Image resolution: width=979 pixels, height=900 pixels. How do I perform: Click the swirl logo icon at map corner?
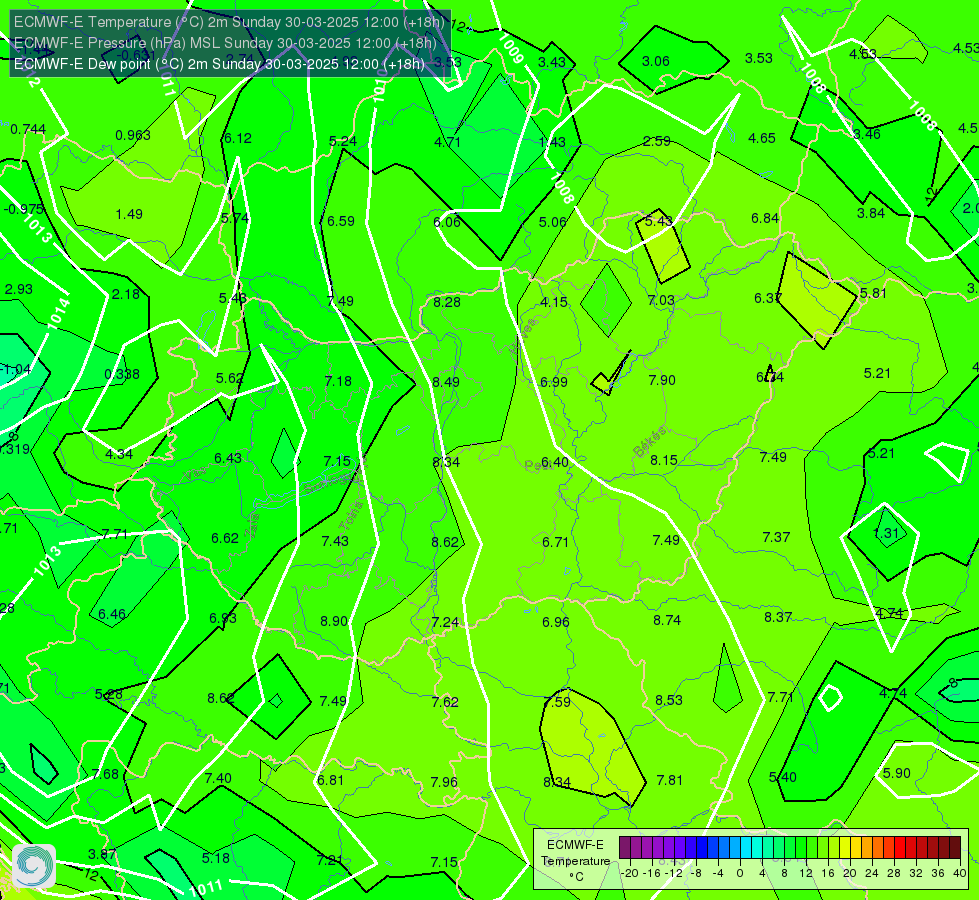click(34, 866)
